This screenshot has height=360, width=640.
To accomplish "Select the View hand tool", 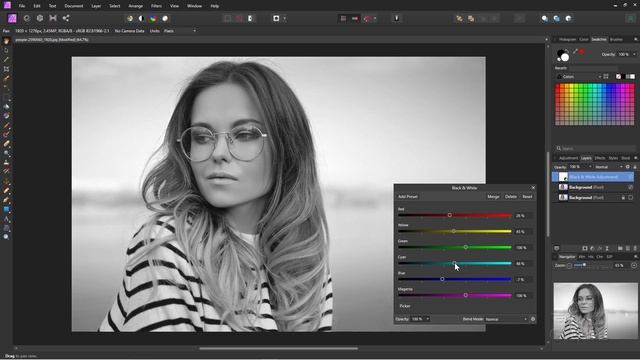I will (6, 41).
